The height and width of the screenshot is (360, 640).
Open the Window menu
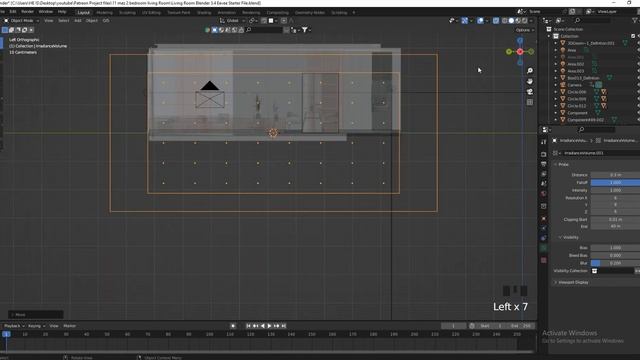pos(46,12)
